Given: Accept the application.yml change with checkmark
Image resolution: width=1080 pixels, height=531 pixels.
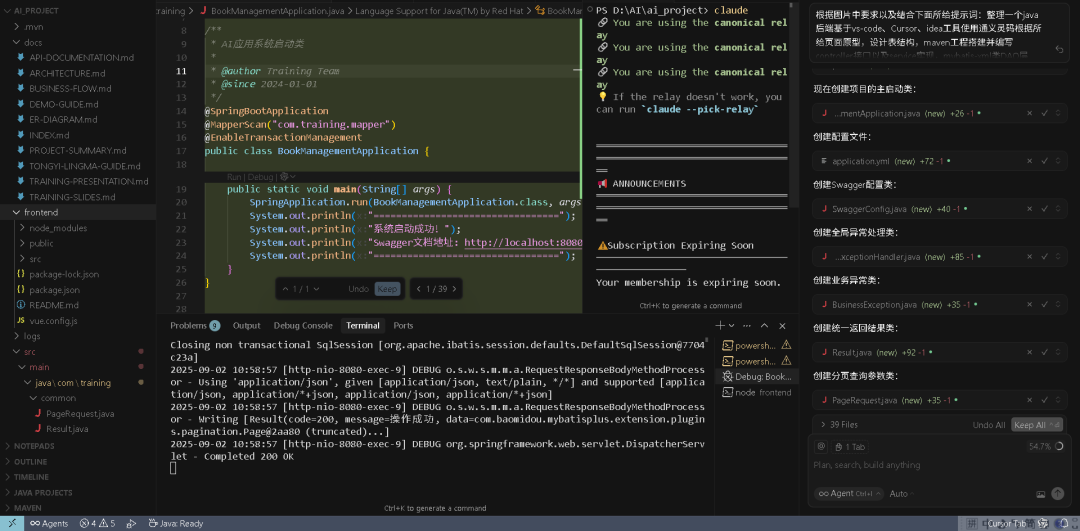Looking at the screenshot, I should pyautogui.click(x=1044, y=161).
